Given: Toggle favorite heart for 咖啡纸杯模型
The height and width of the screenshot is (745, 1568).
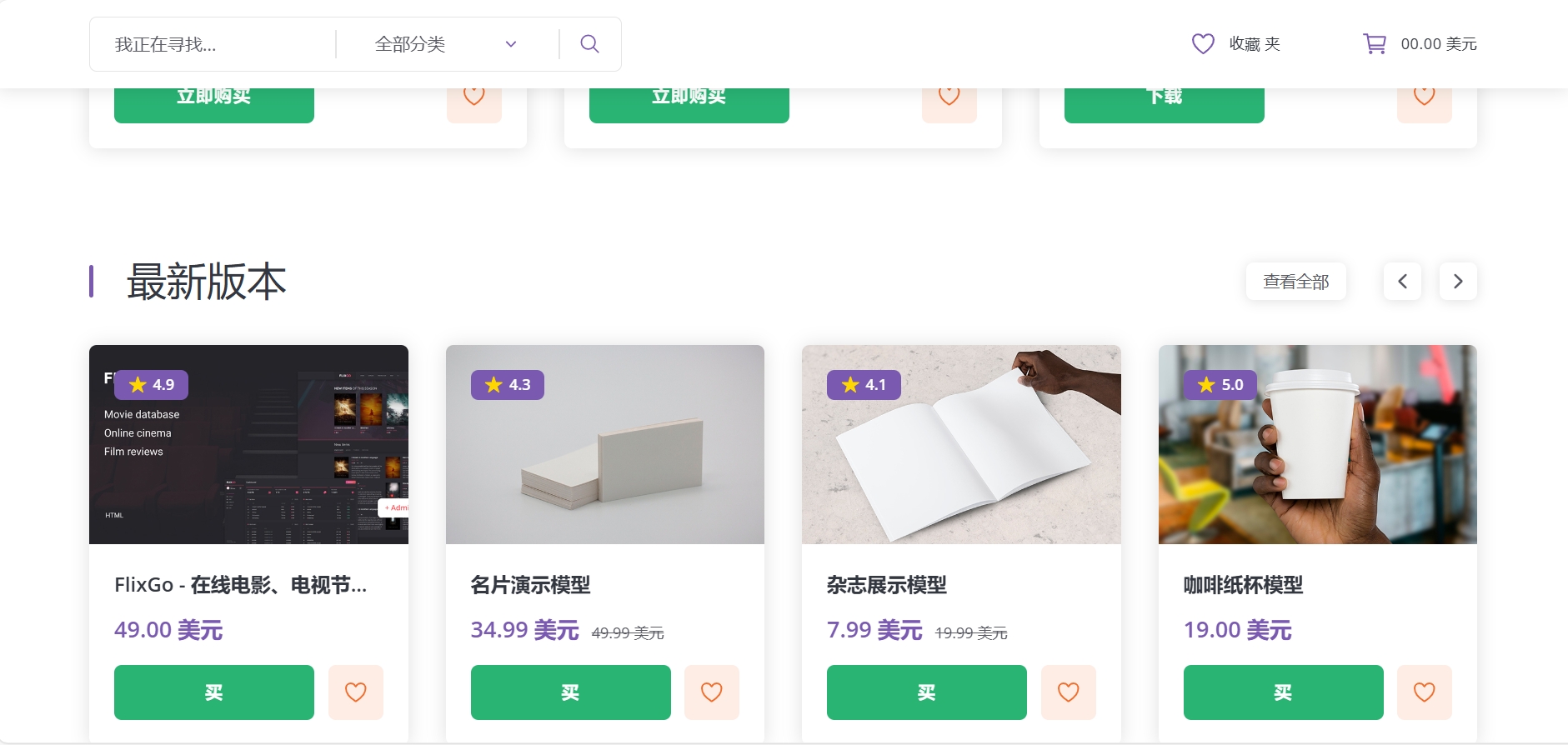Looking at the screenshot, I should 1425,692.
